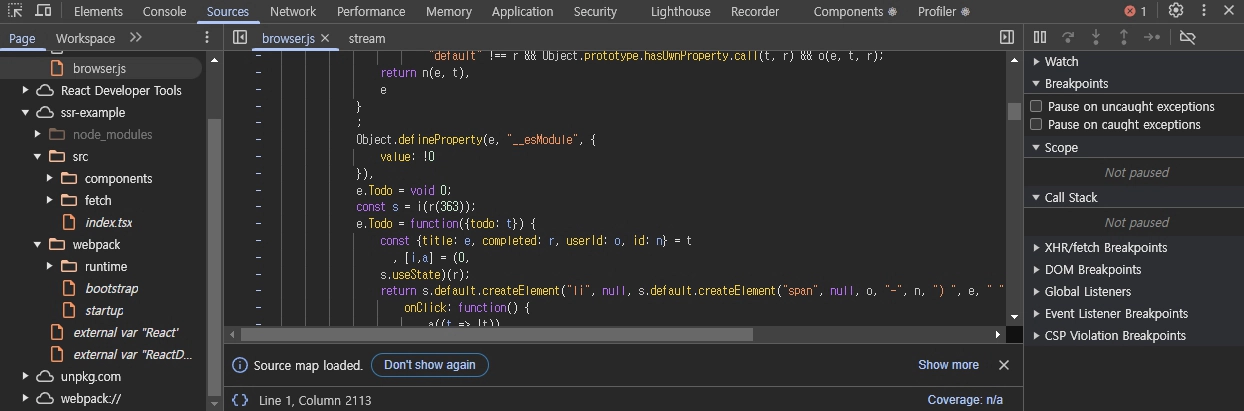Click the Show more link

[x=948, y=365]
